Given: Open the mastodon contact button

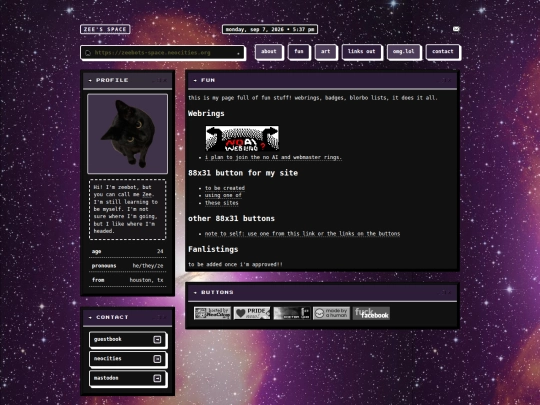Looking at the screenshot, I should click(x=128, y=378).
